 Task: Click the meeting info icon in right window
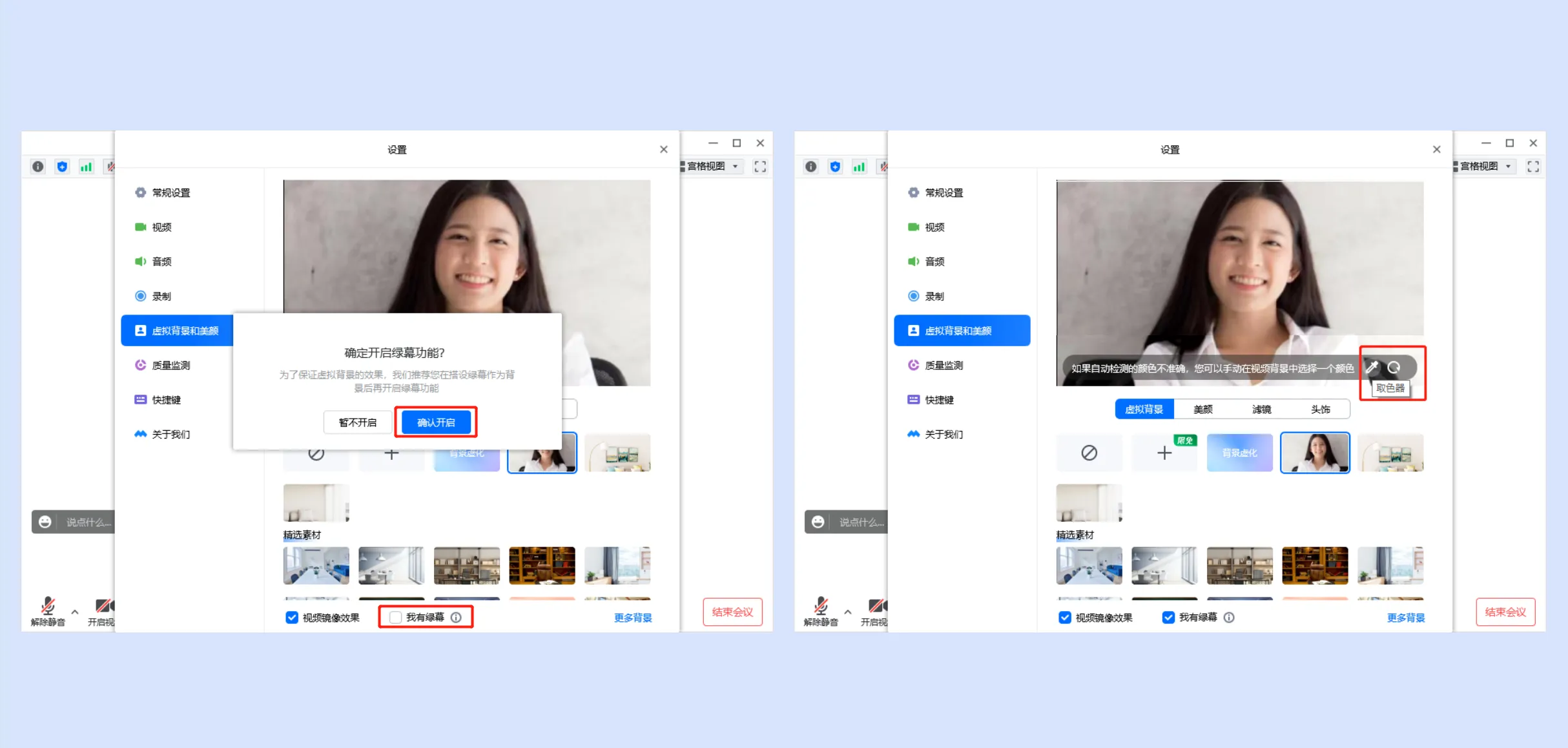click(811, 167)
